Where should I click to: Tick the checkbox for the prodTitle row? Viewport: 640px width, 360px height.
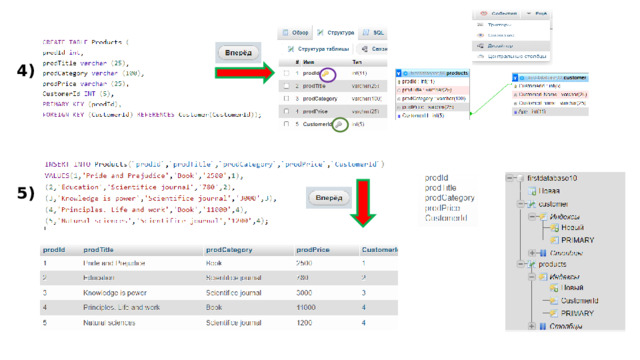(287, 86)
